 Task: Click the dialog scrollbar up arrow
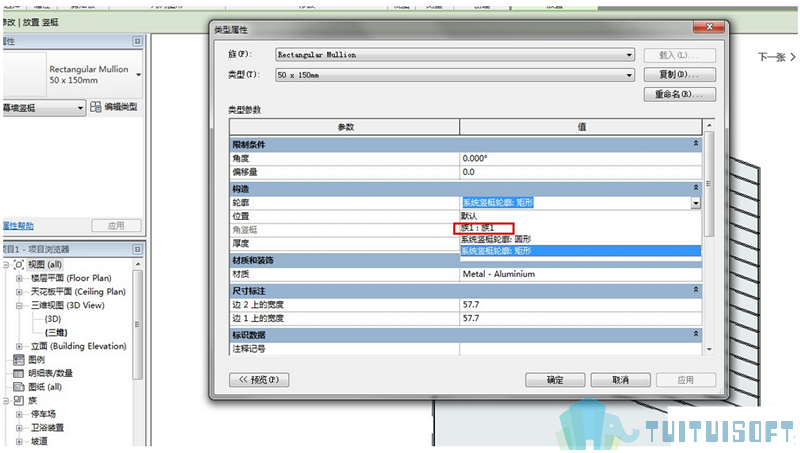pyautogui.click(x=709, y=125)
